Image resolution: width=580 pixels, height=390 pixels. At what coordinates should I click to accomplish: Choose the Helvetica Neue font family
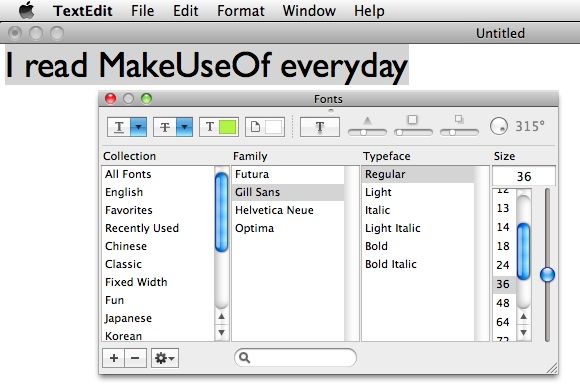[288, 210]
